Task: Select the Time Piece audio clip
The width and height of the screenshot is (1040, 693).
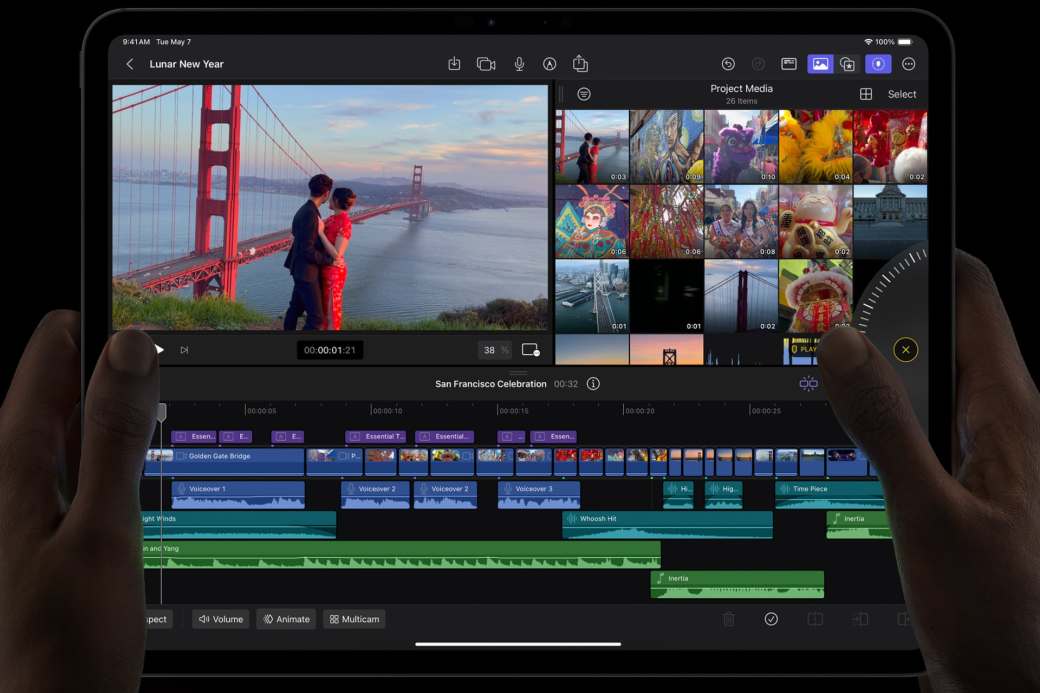Action: (830, 495)
